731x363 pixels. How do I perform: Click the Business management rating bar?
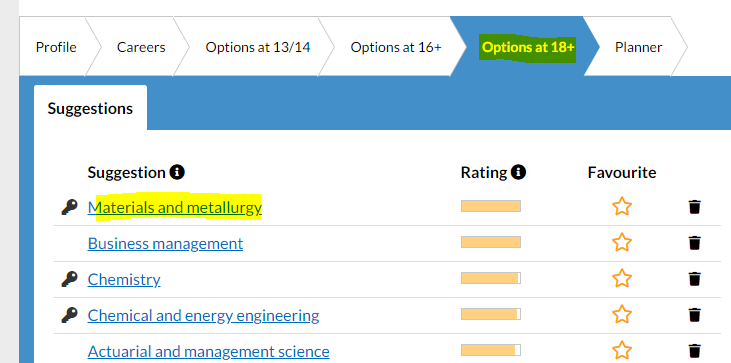pyautogui.click(x=491, y=242)
